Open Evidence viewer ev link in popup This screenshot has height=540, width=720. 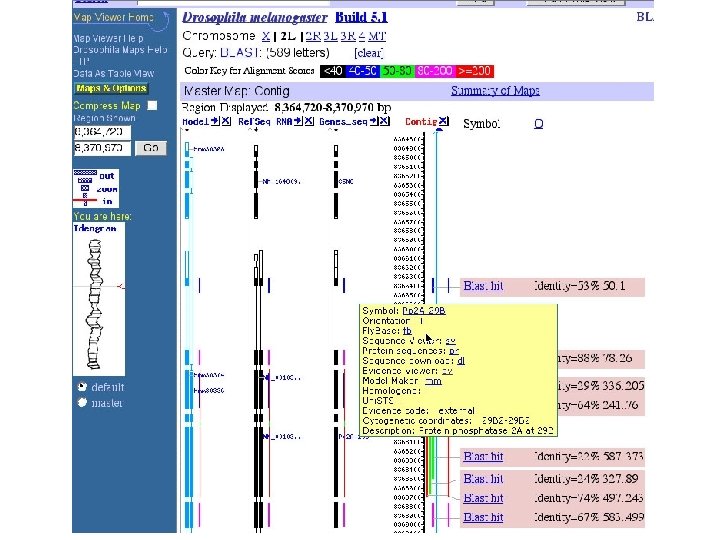pos(447,371)
